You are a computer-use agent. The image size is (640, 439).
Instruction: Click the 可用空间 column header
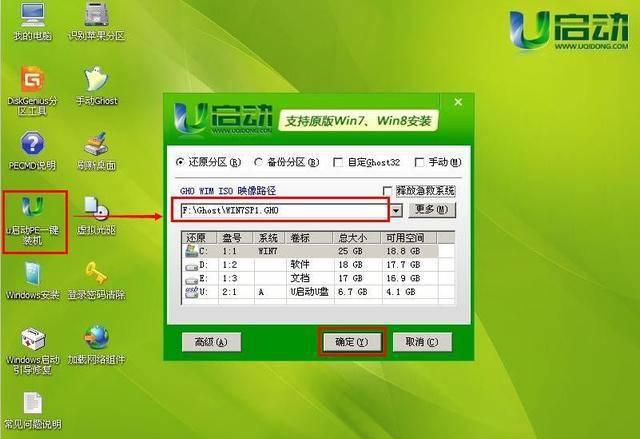(409, 237)
